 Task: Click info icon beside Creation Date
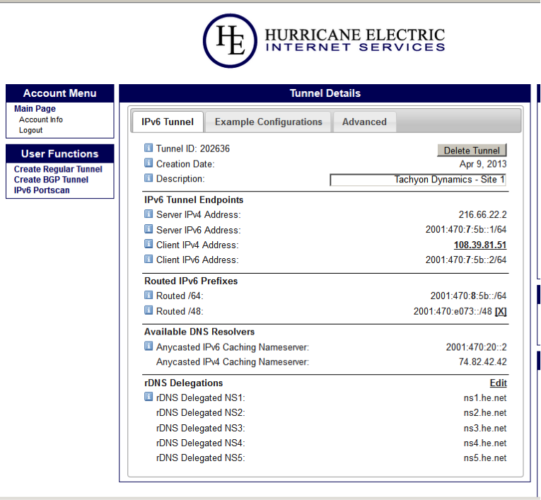(x=148, y=163)
